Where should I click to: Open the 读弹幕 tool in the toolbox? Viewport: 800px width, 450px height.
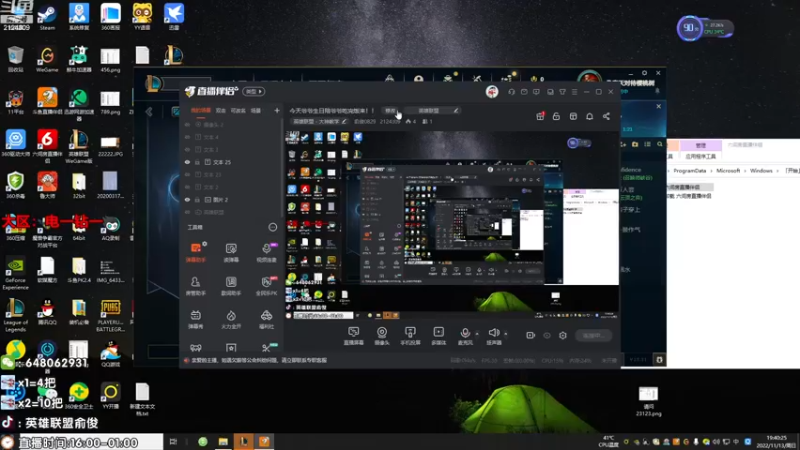point(231,252)
